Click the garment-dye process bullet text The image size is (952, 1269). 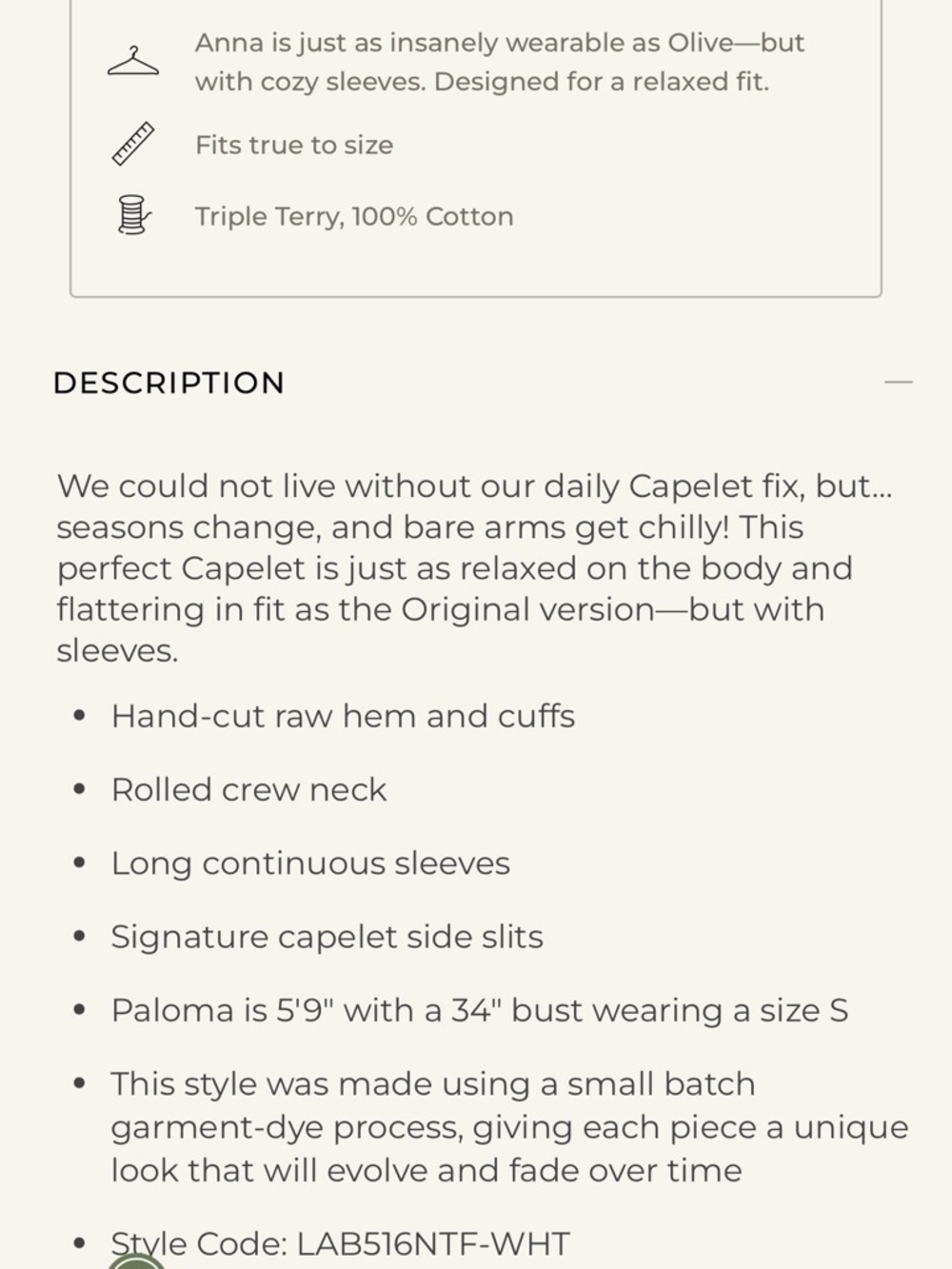509,1127
